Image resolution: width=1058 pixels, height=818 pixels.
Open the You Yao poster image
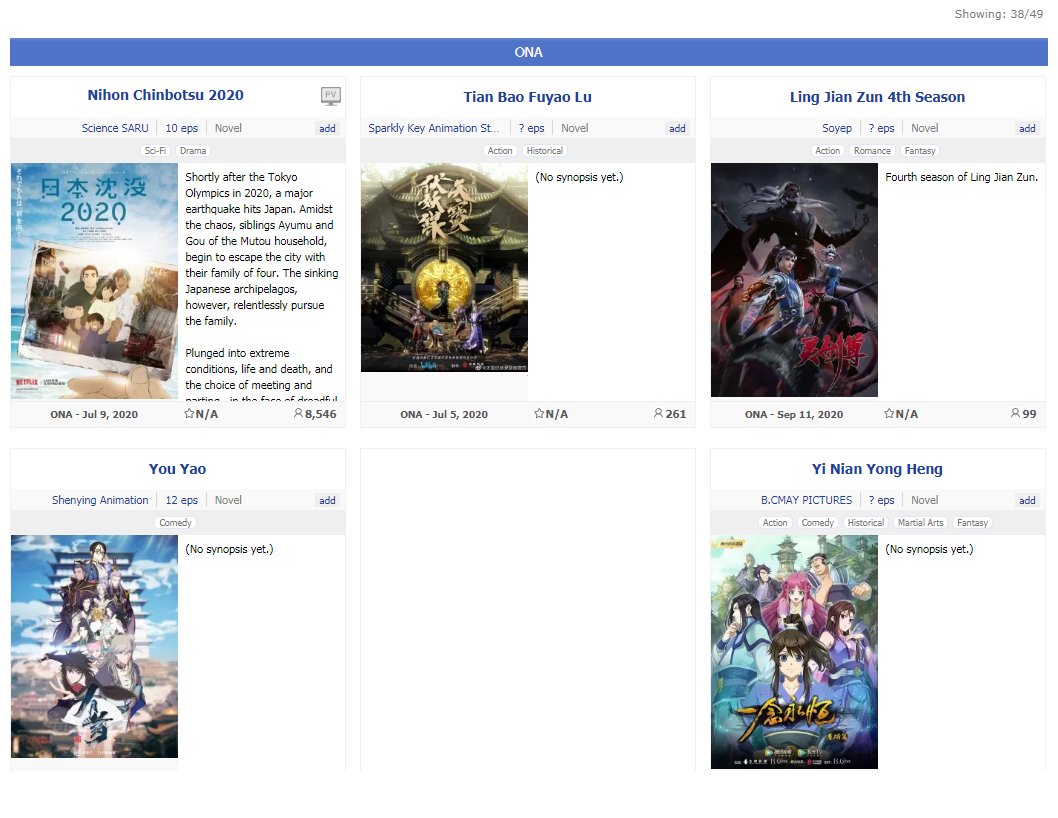coord(94,647)
